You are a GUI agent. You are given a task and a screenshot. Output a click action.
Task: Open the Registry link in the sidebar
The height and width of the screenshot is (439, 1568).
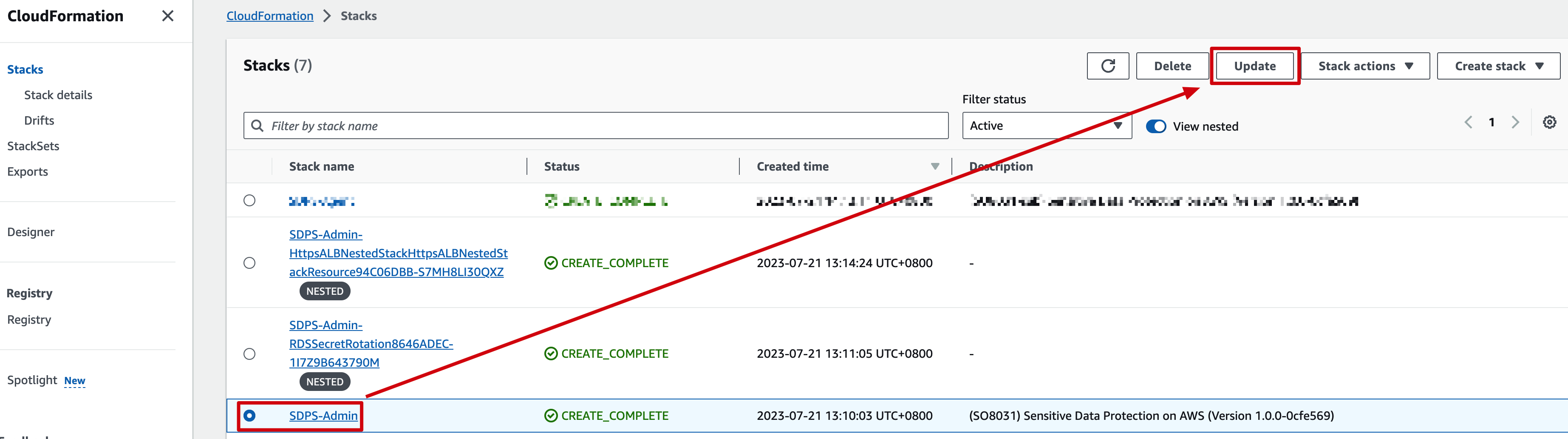[29, 320]
